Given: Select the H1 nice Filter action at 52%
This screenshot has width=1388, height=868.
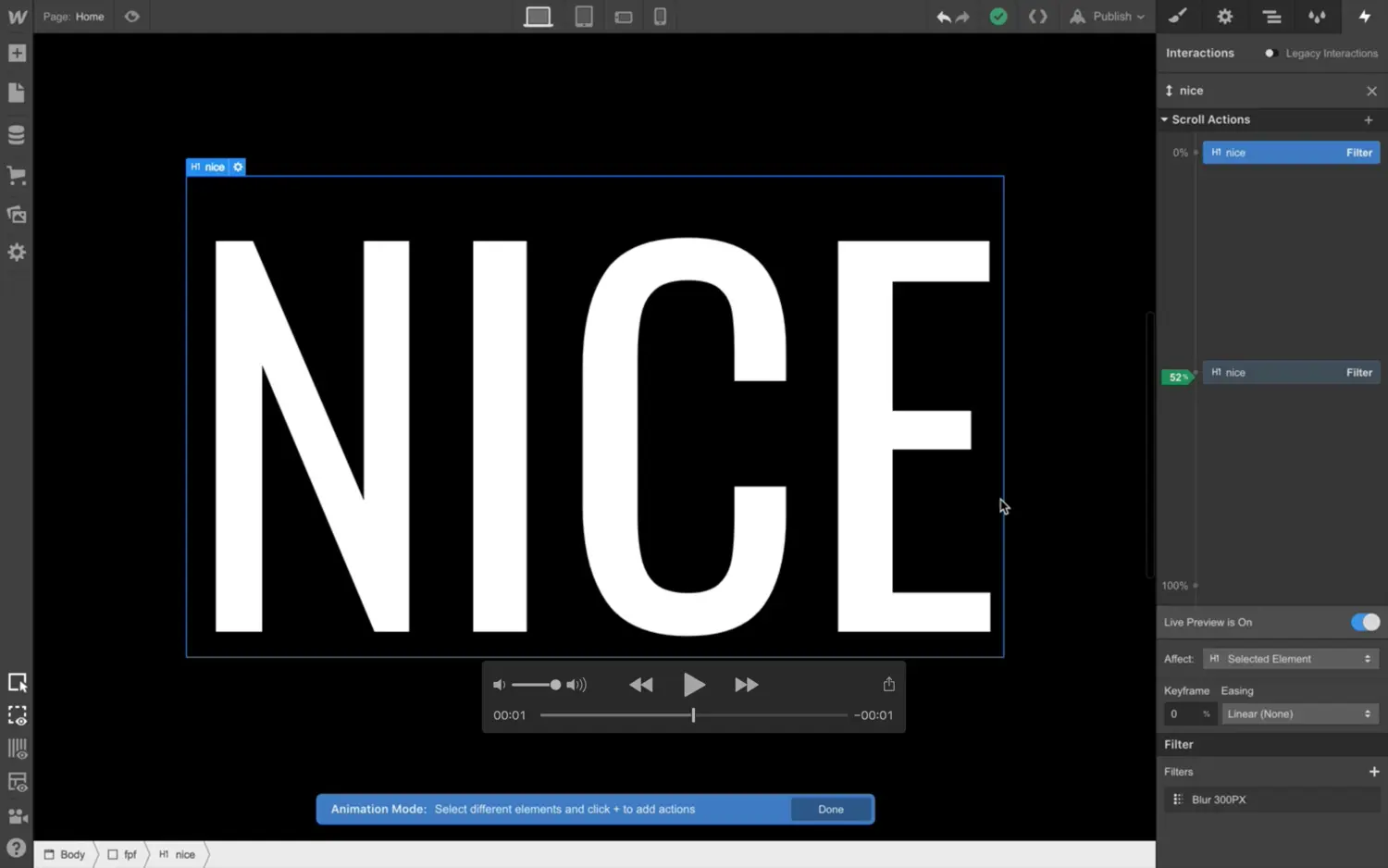Looking at the screenshot, I should [x=1291, y=373].
